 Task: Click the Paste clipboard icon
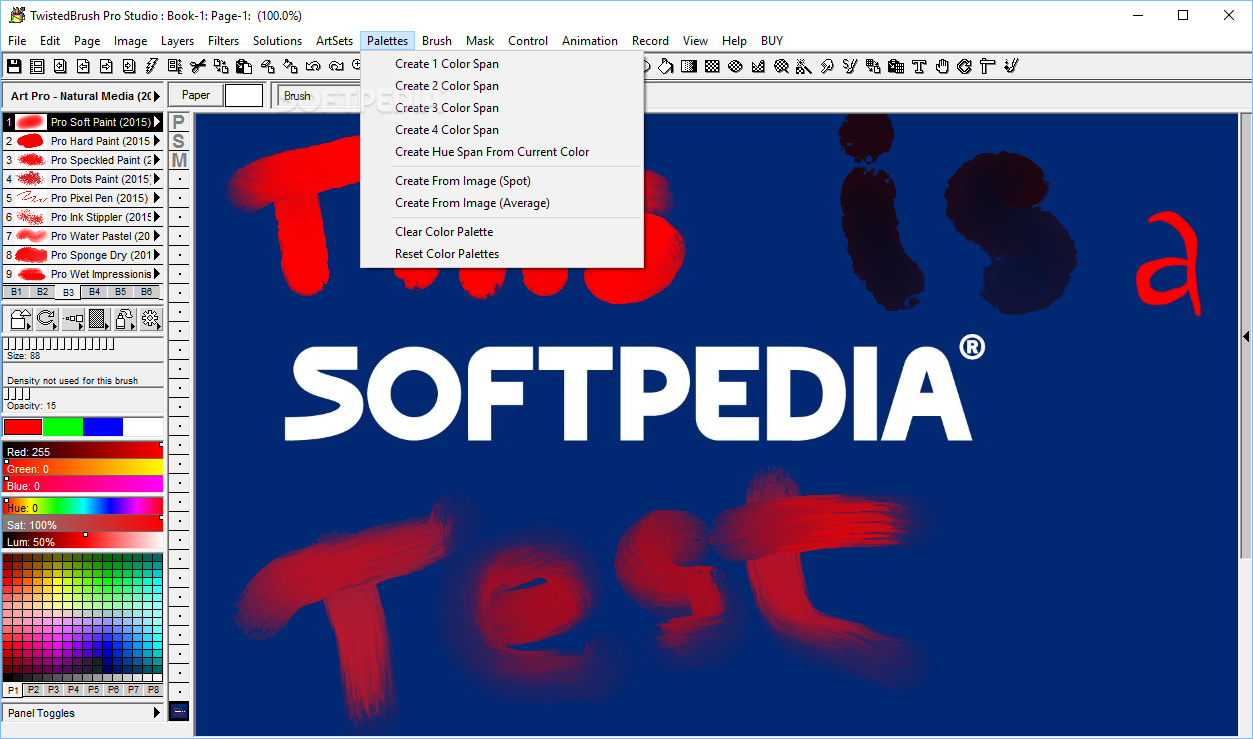coord(244,66)
